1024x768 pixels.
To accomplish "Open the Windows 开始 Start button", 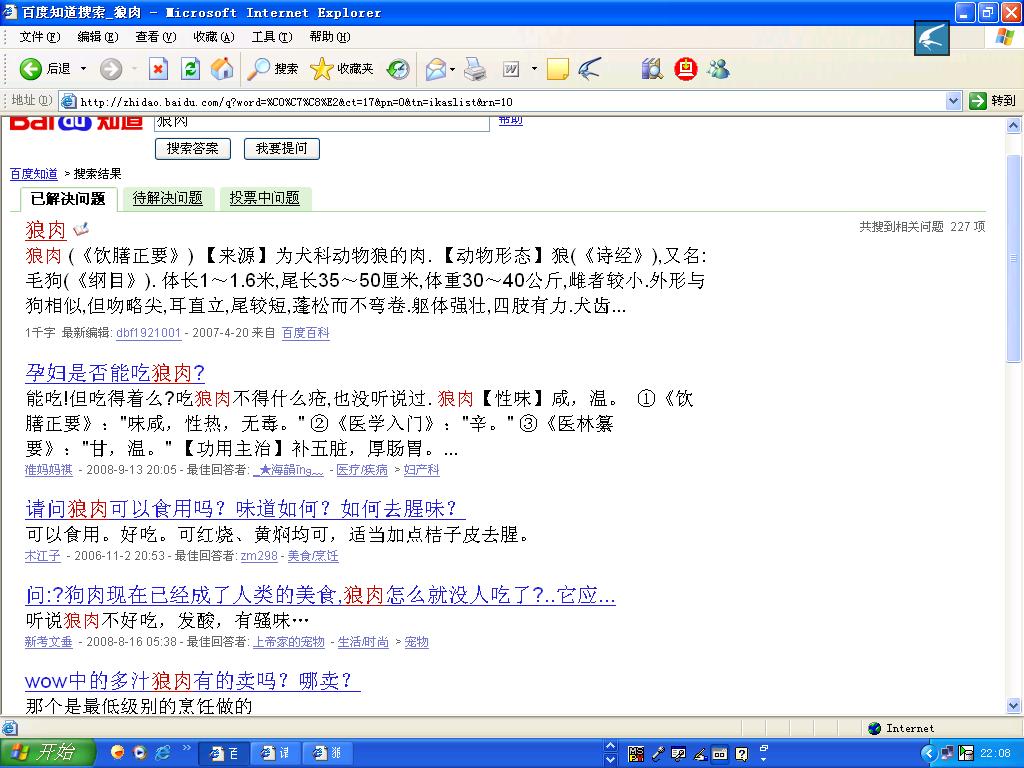I will [48, 753].
